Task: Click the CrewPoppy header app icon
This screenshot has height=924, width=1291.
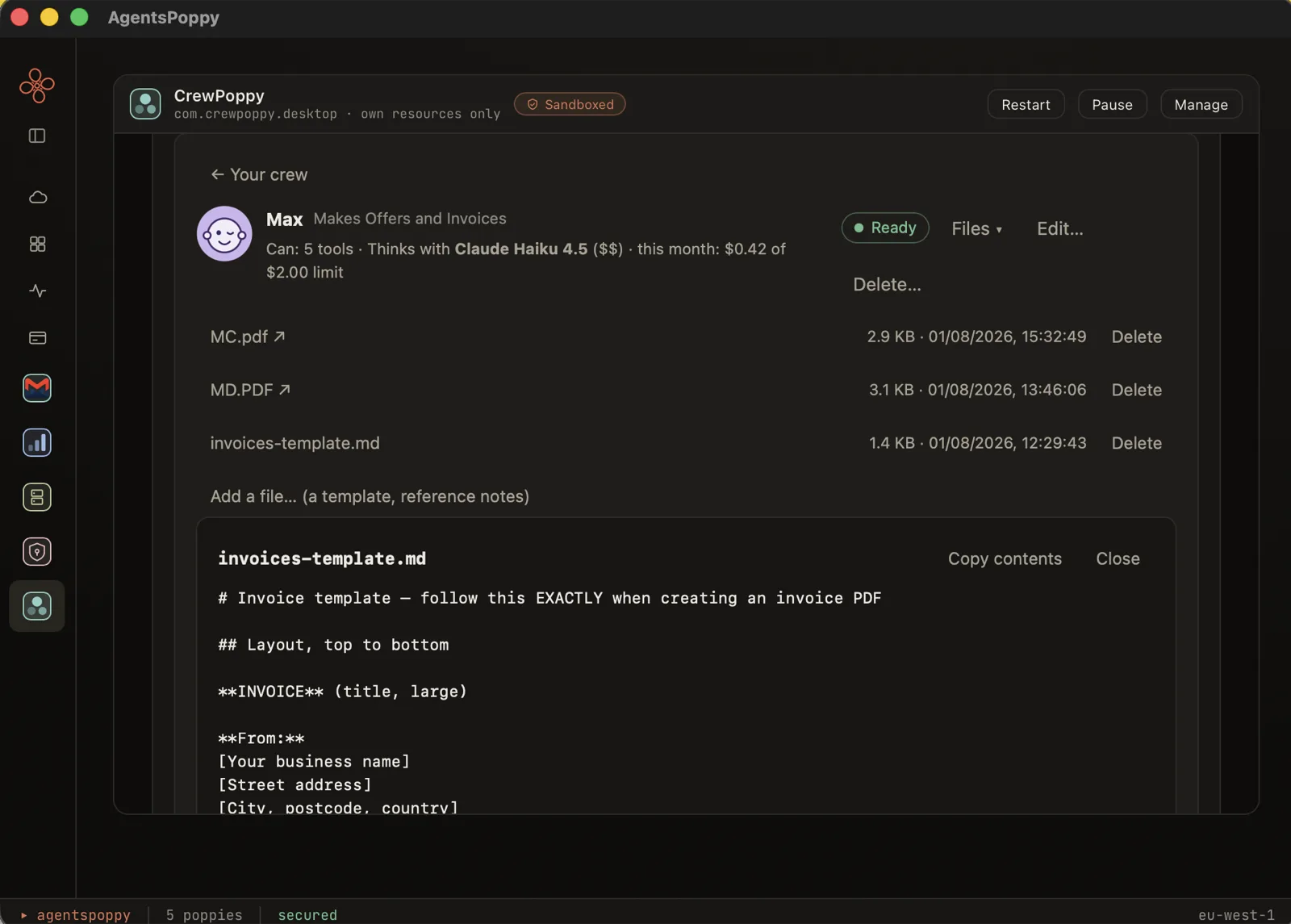Action: [145, 104]
